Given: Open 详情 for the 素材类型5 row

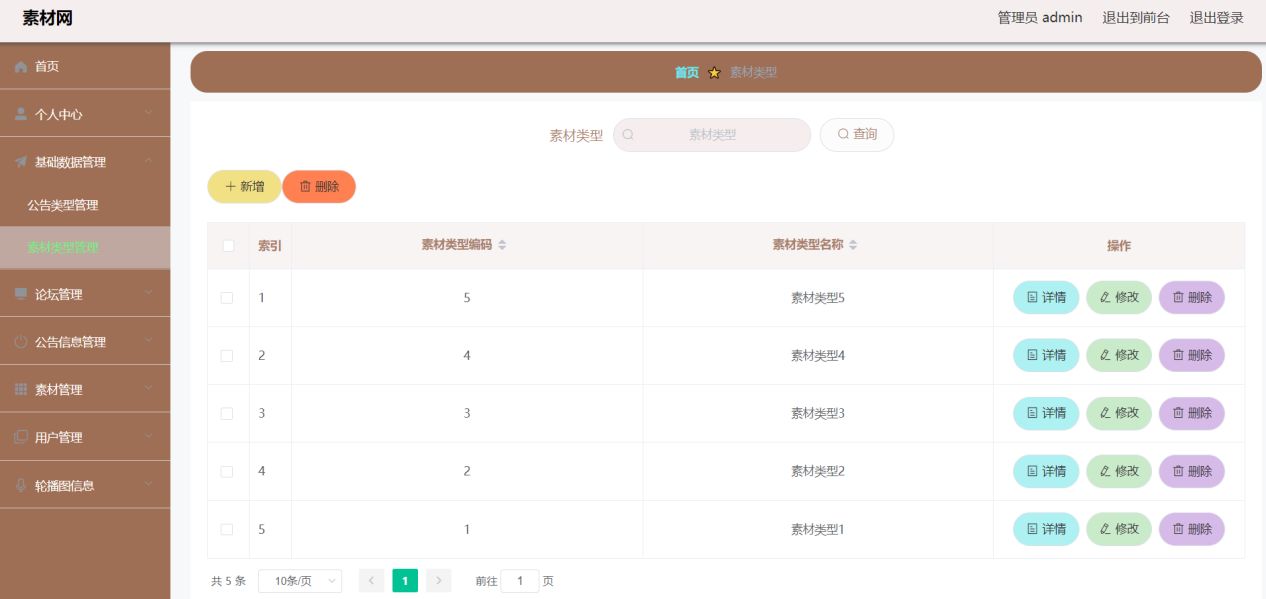Looking at the screenshot, I should [1046, 298].
